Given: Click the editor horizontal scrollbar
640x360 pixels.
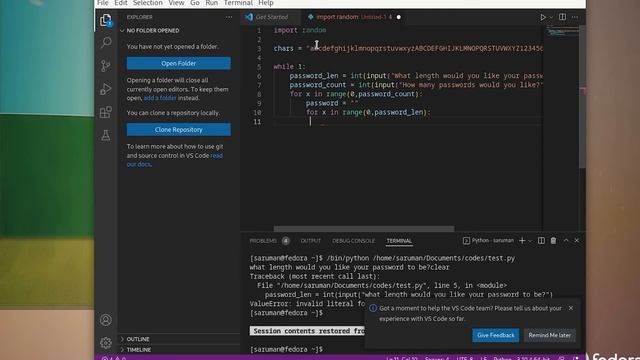Looking at the screenshot, I should pos(364,229).
